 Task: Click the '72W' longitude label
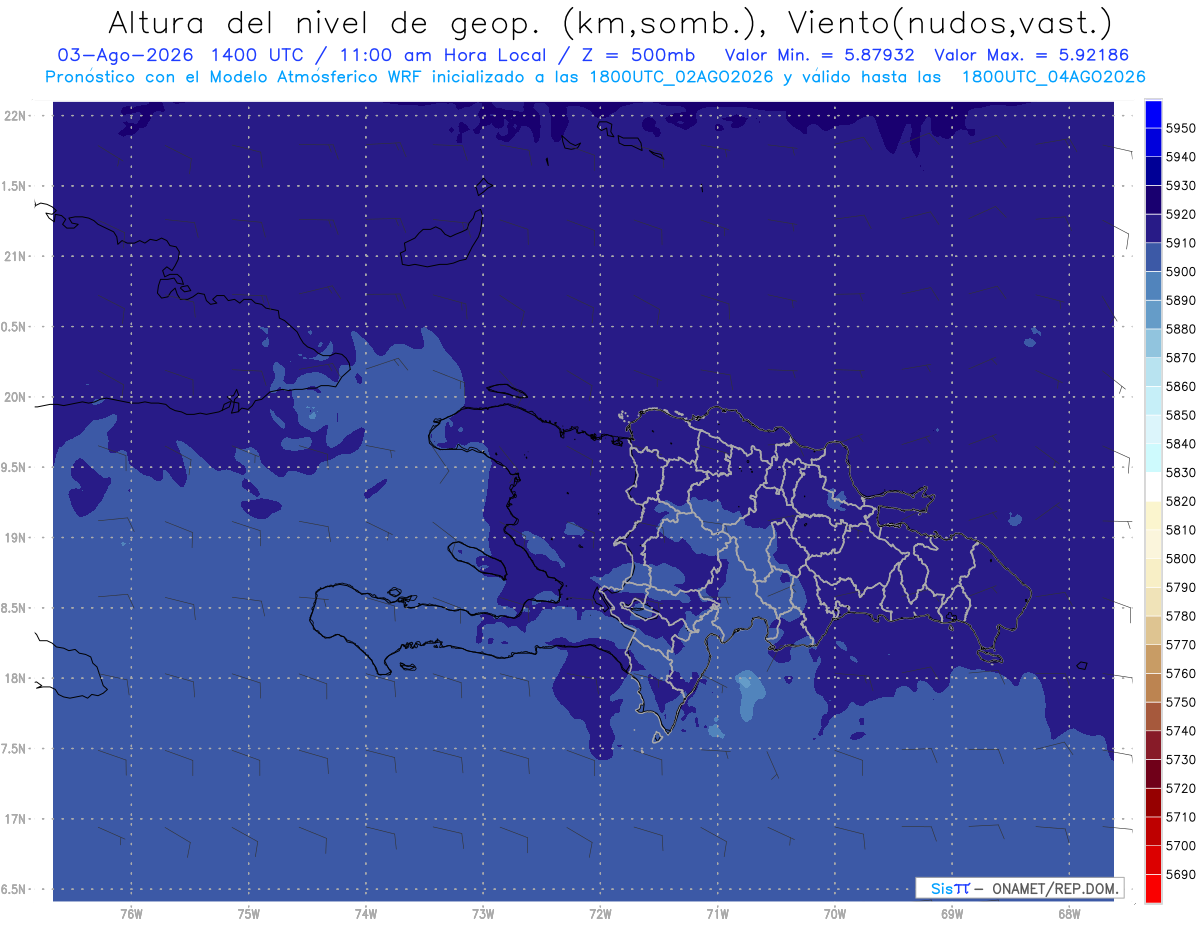point(600,914)
